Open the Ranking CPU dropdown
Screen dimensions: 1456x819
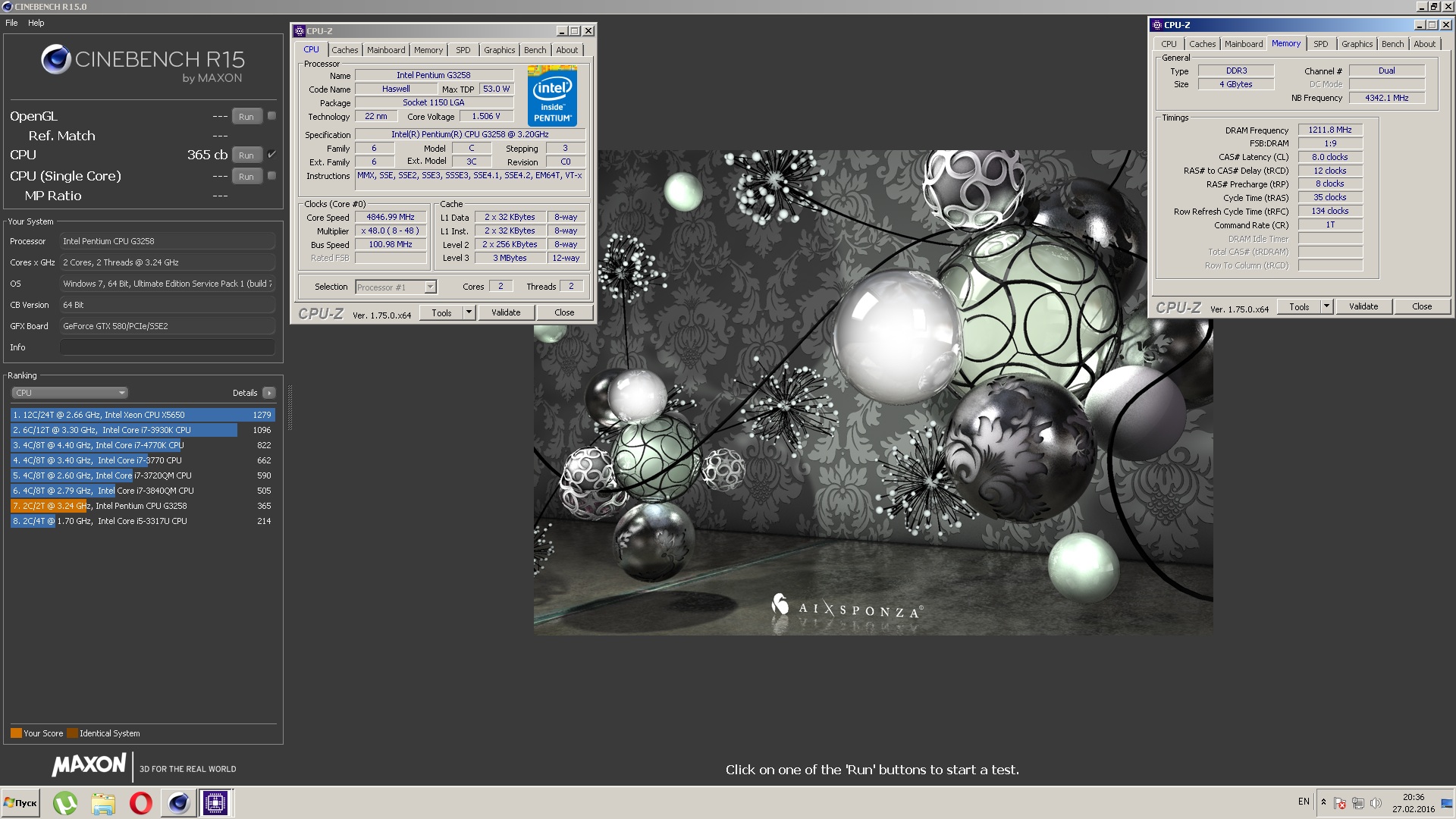click(69, 393)
